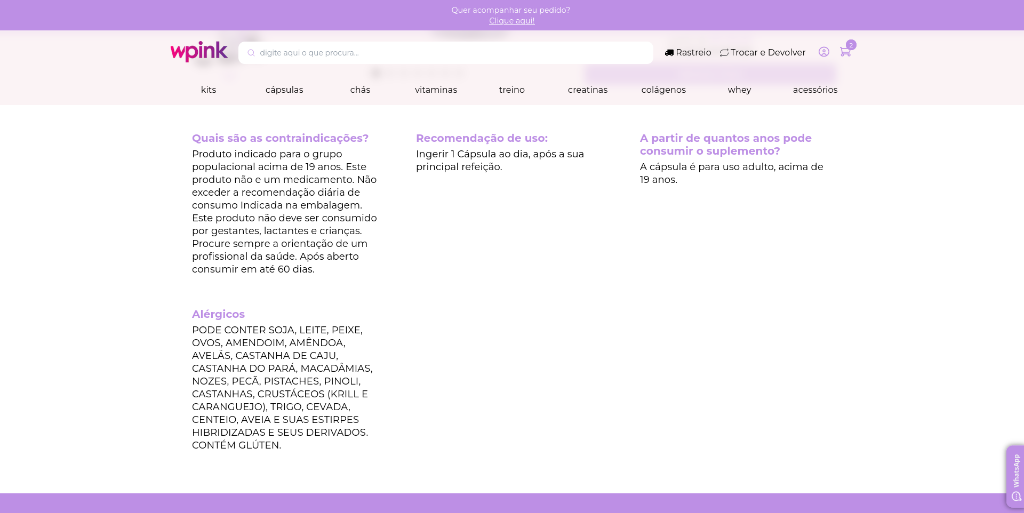Open the user account icon

(824, 52)
